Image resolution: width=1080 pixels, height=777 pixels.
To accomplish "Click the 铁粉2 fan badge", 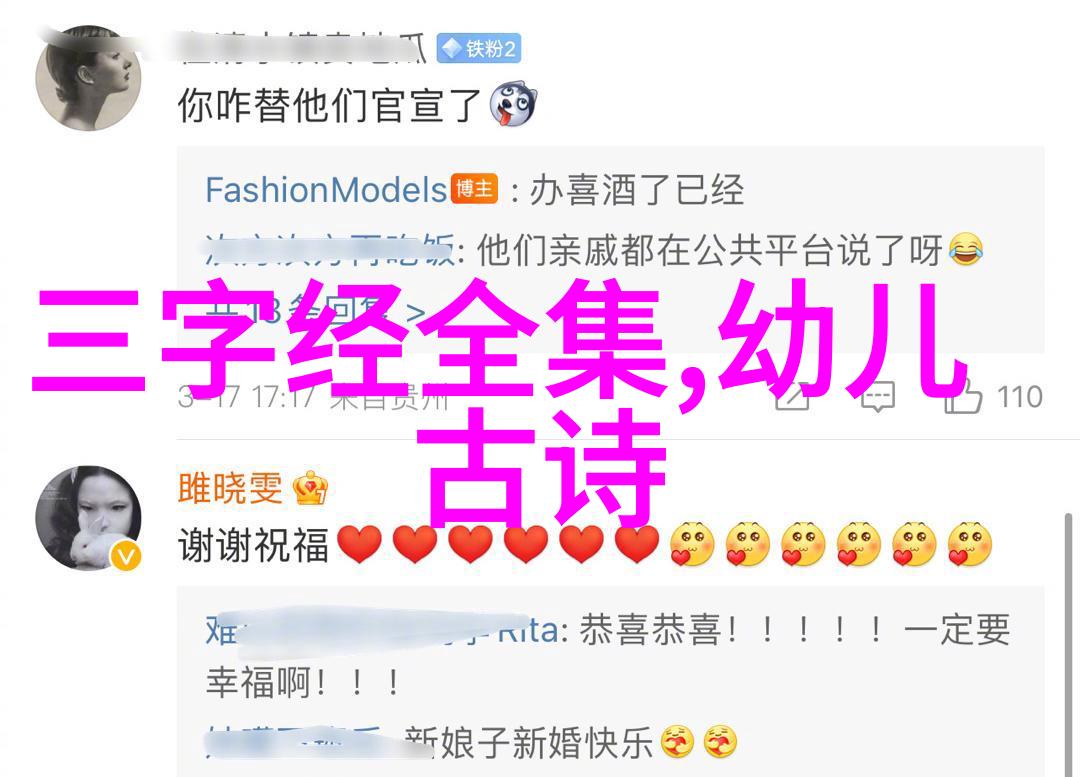I will coord(479,48).
